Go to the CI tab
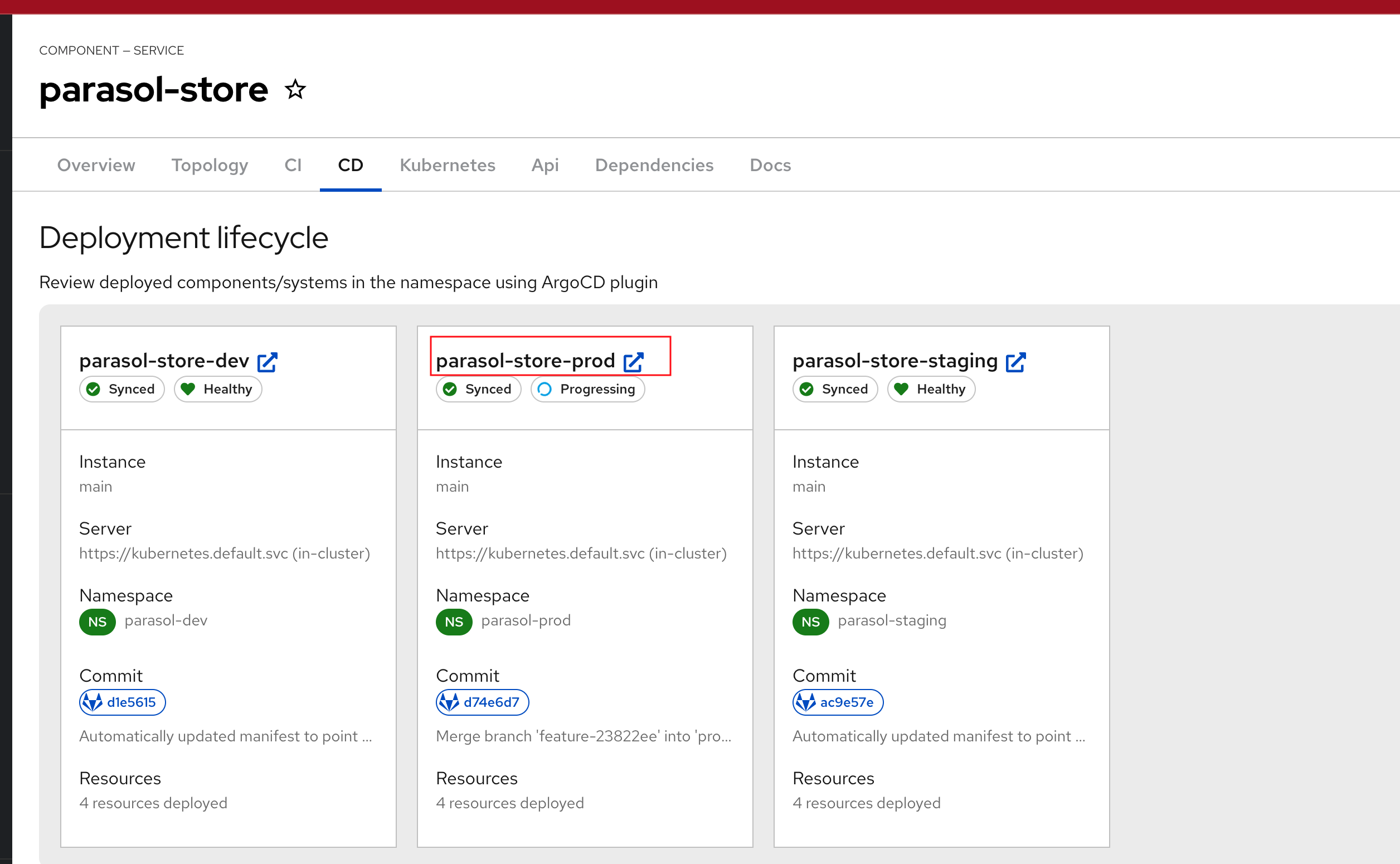 pos(293,165)
